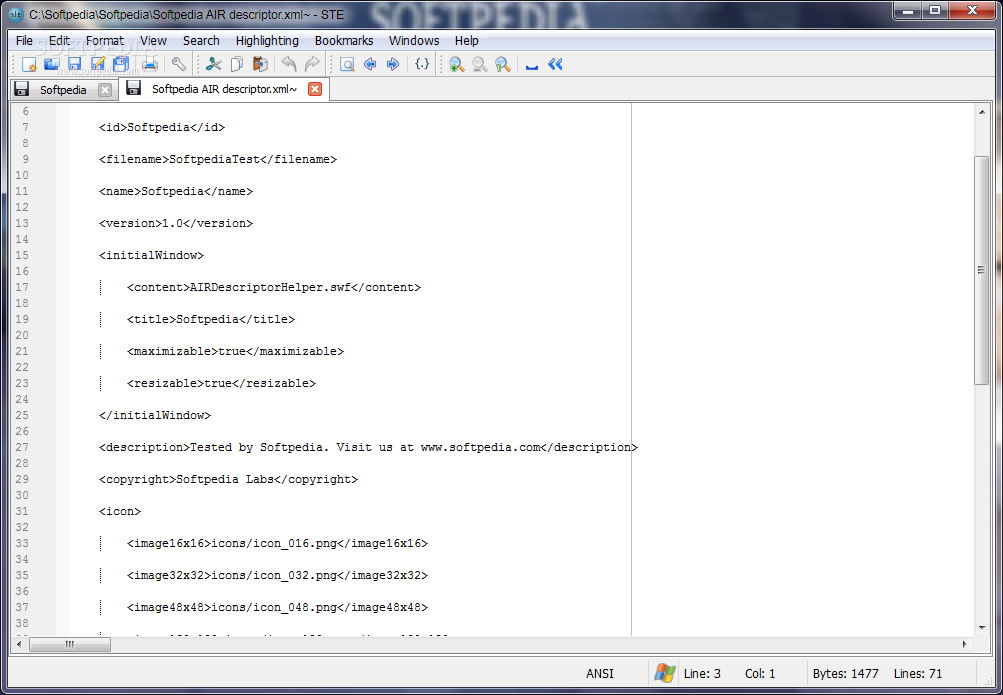1003x695 pixels.
Task: Click the <version>1.0</version> line
Action: coord(176,223)
